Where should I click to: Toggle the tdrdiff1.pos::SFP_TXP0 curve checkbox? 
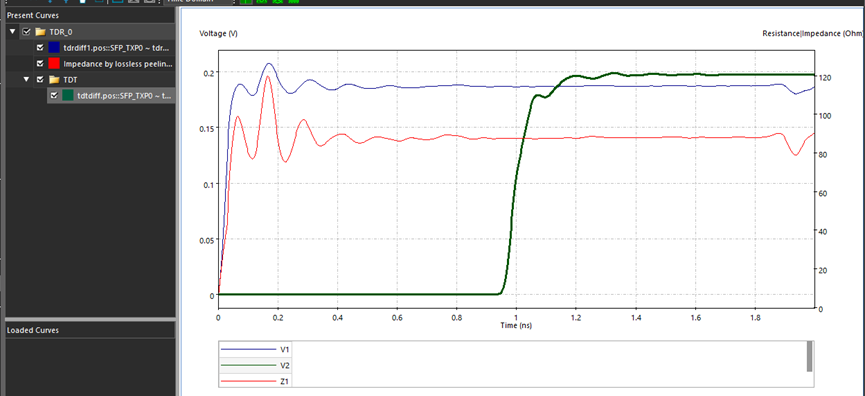(40, 47)
